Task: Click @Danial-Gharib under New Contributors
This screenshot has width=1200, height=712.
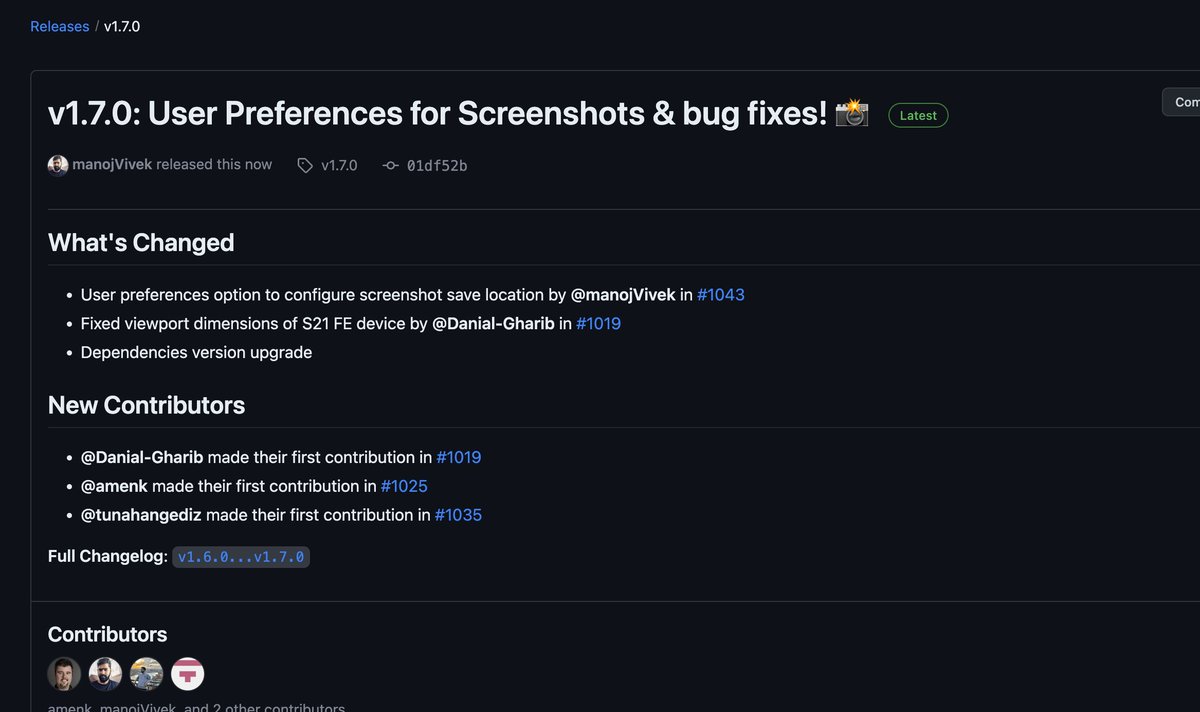Action: pos(142,457)
